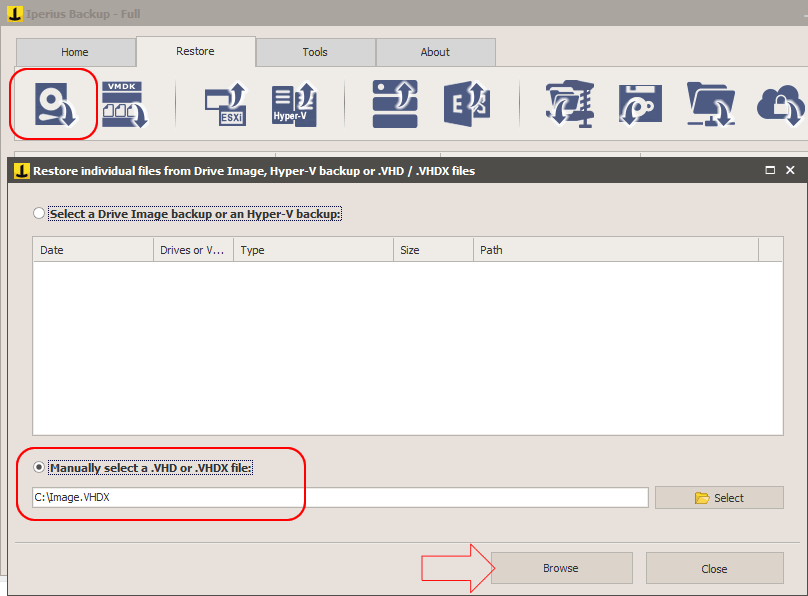This screenshot has width=808, height=596.
Task: Sort the list by Date column
Action: [x=92, y=249]
